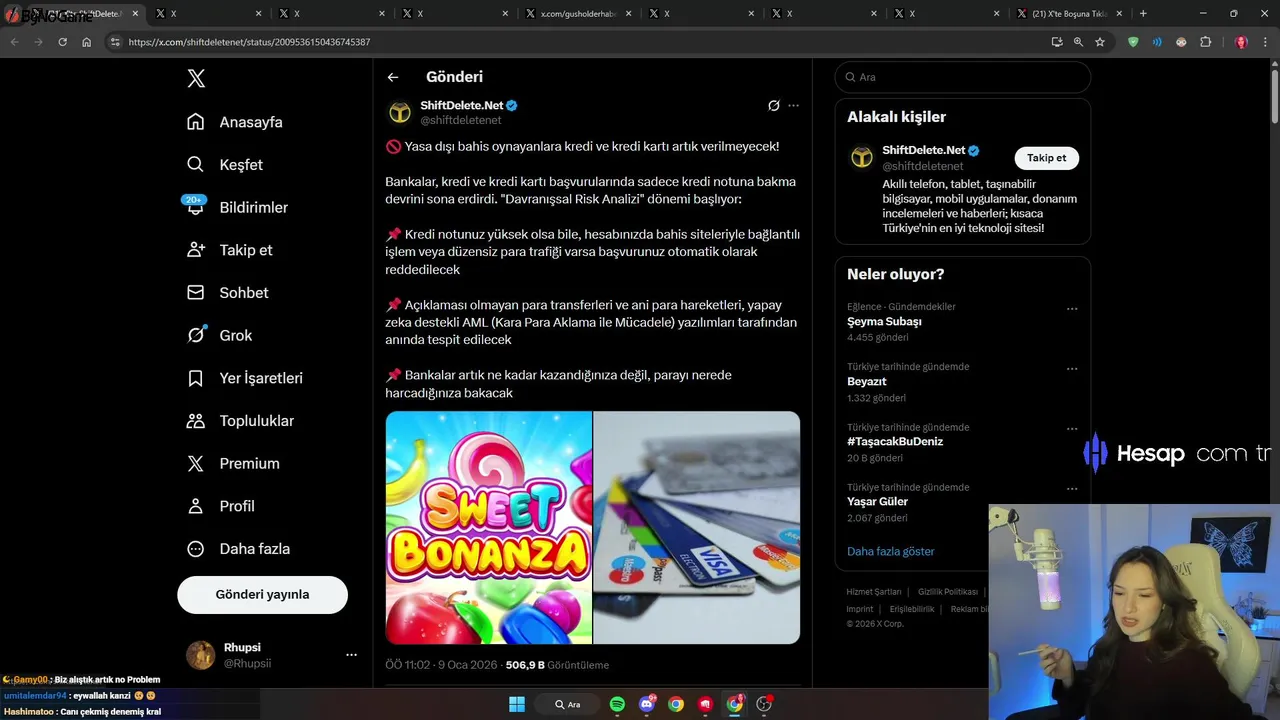Screen dimensions: 1280x720
Task: Open the browser extensions puzzle icon
Action: [1205, 42]
